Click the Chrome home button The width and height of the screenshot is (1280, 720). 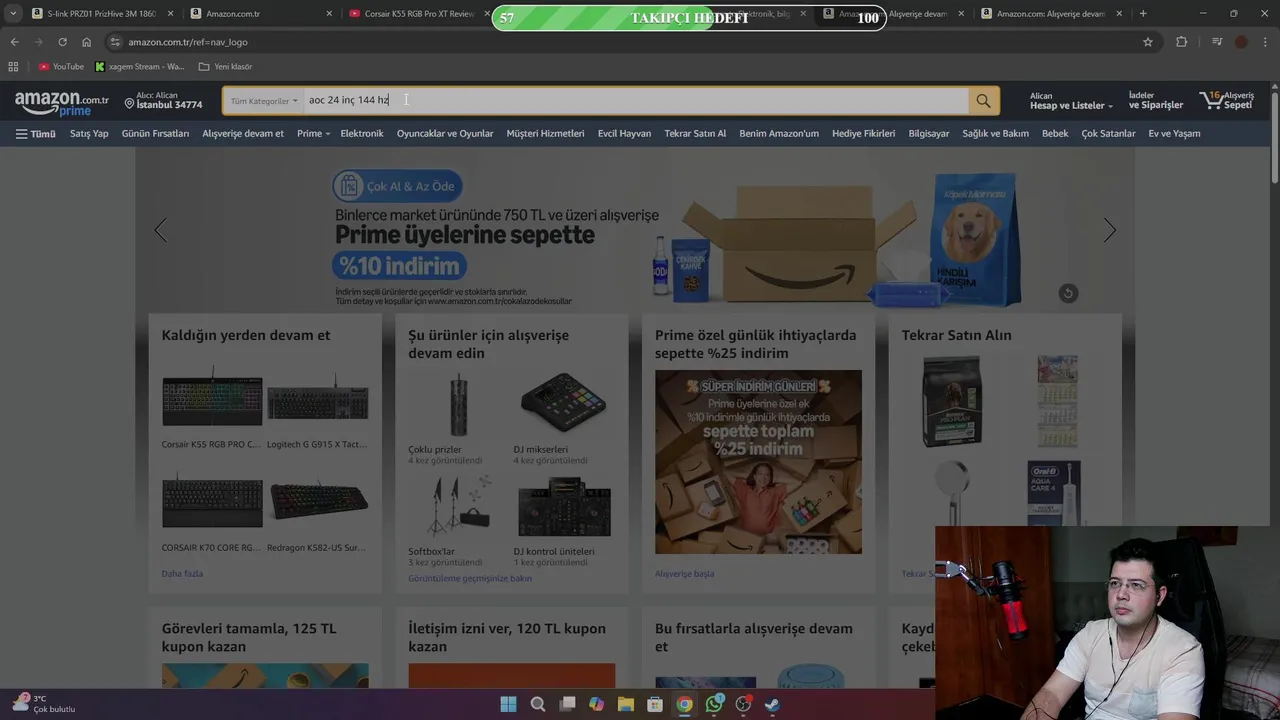point(86,42)
